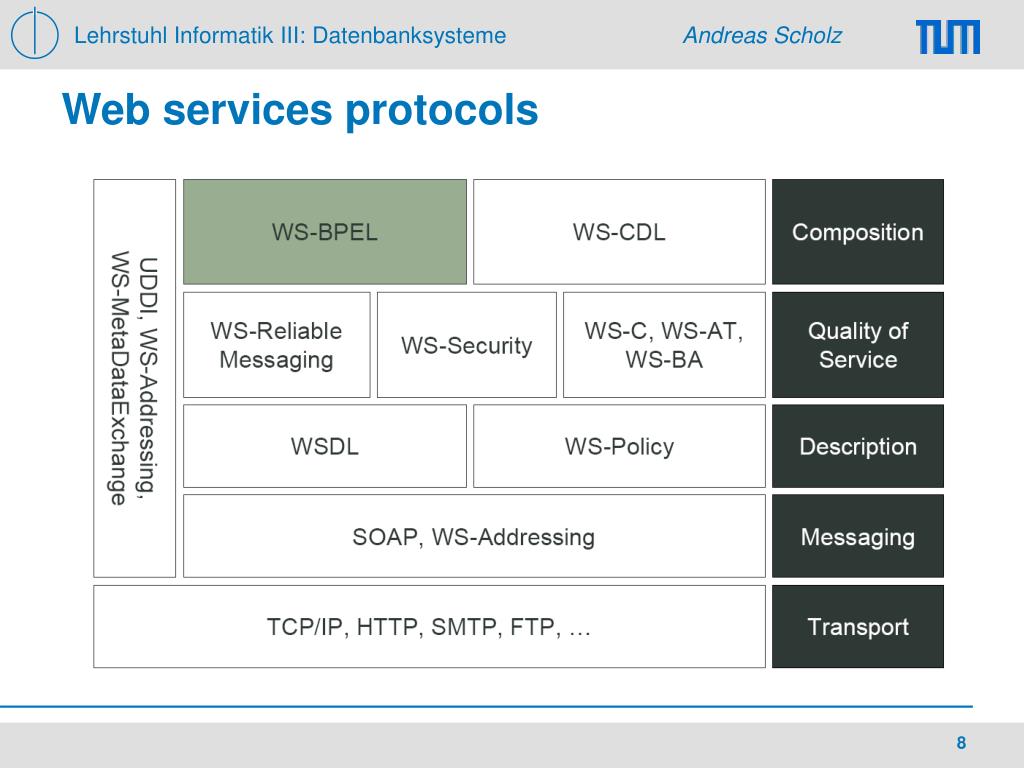Click the vertical 'UDDI, WS-Addressing, WS-MetaDataExchange' box
1024x768 pixels.
tap(135, 378)
